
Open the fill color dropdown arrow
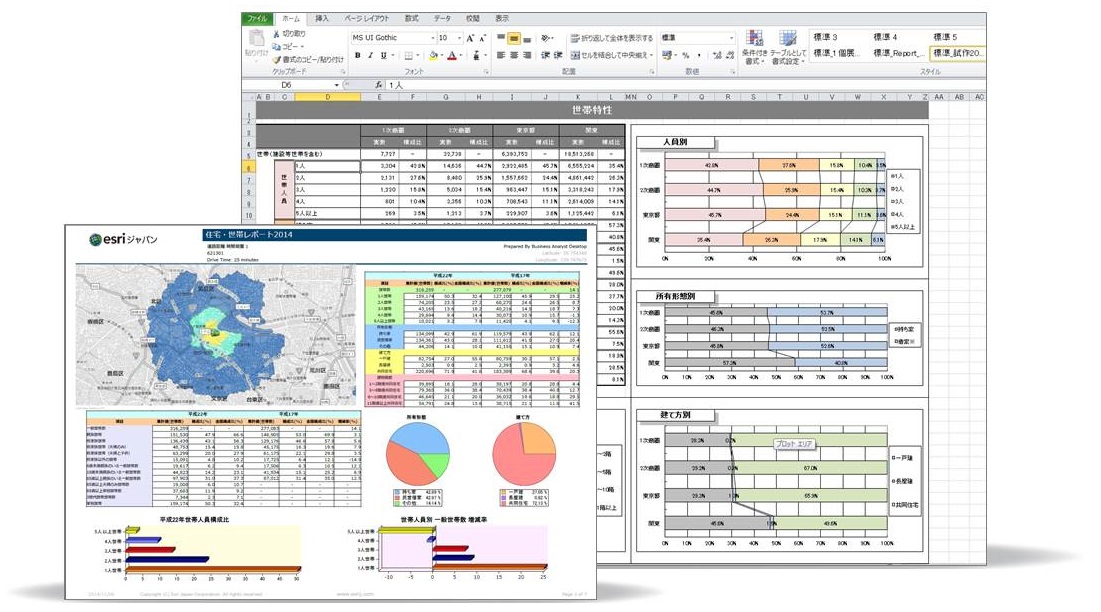[x=442, y=55]
